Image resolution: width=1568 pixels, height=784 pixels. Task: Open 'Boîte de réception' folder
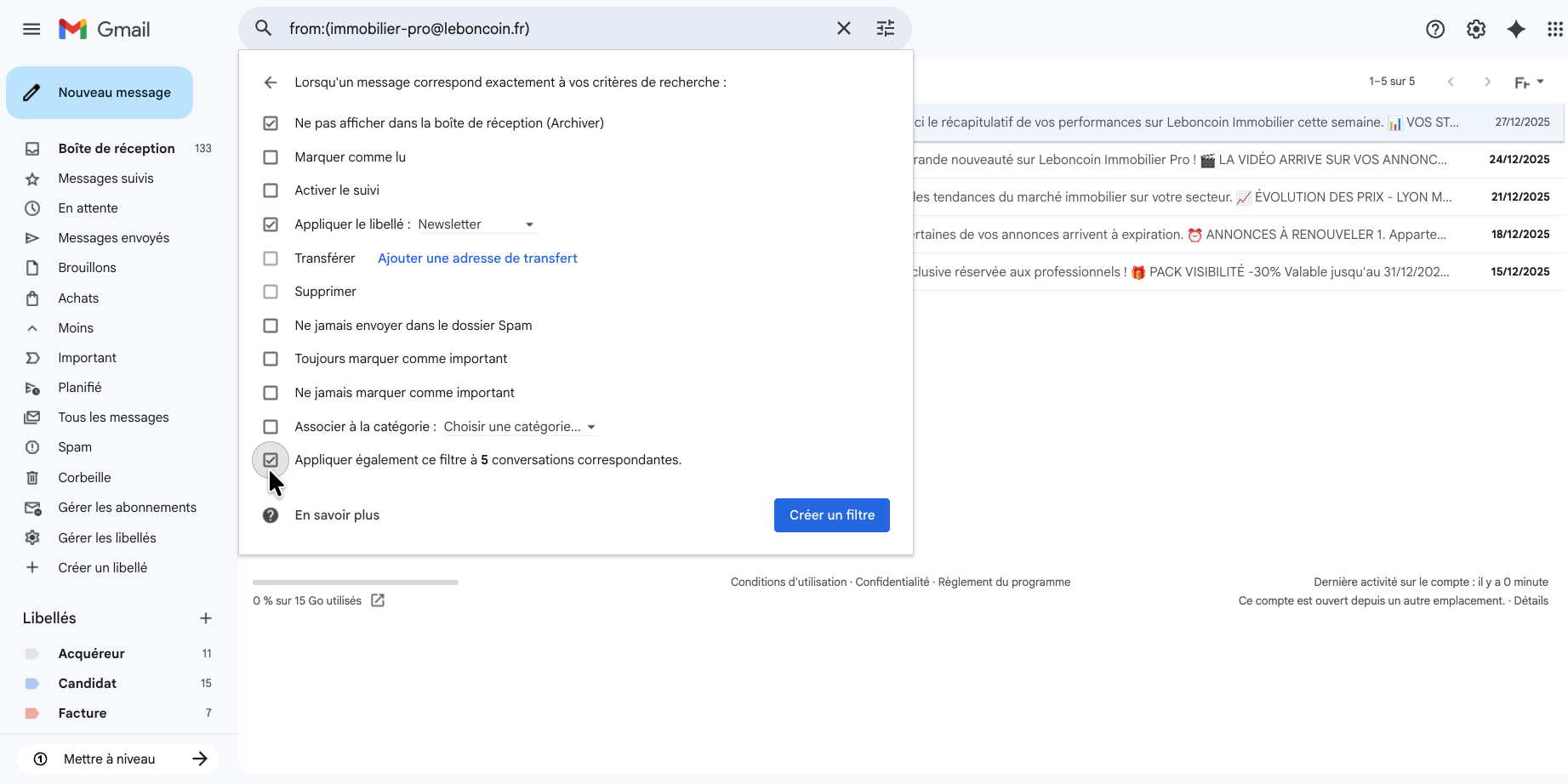point(117,149)
